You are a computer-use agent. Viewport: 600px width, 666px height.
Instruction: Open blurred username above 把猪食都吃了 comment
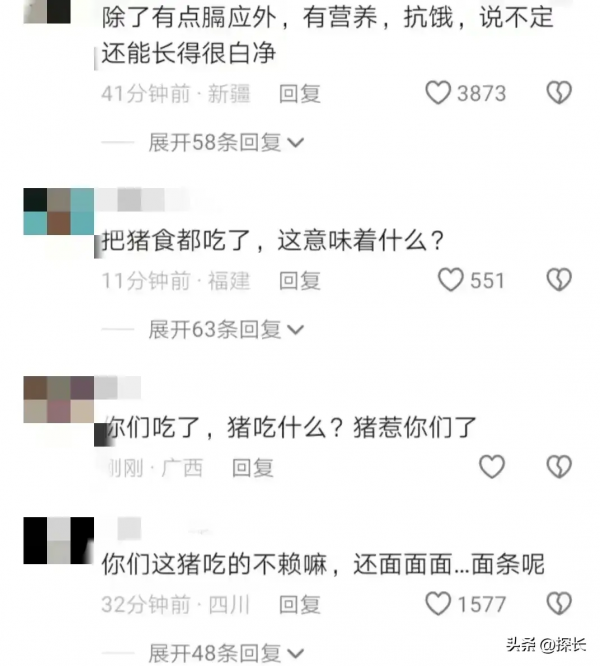point(142,200)
